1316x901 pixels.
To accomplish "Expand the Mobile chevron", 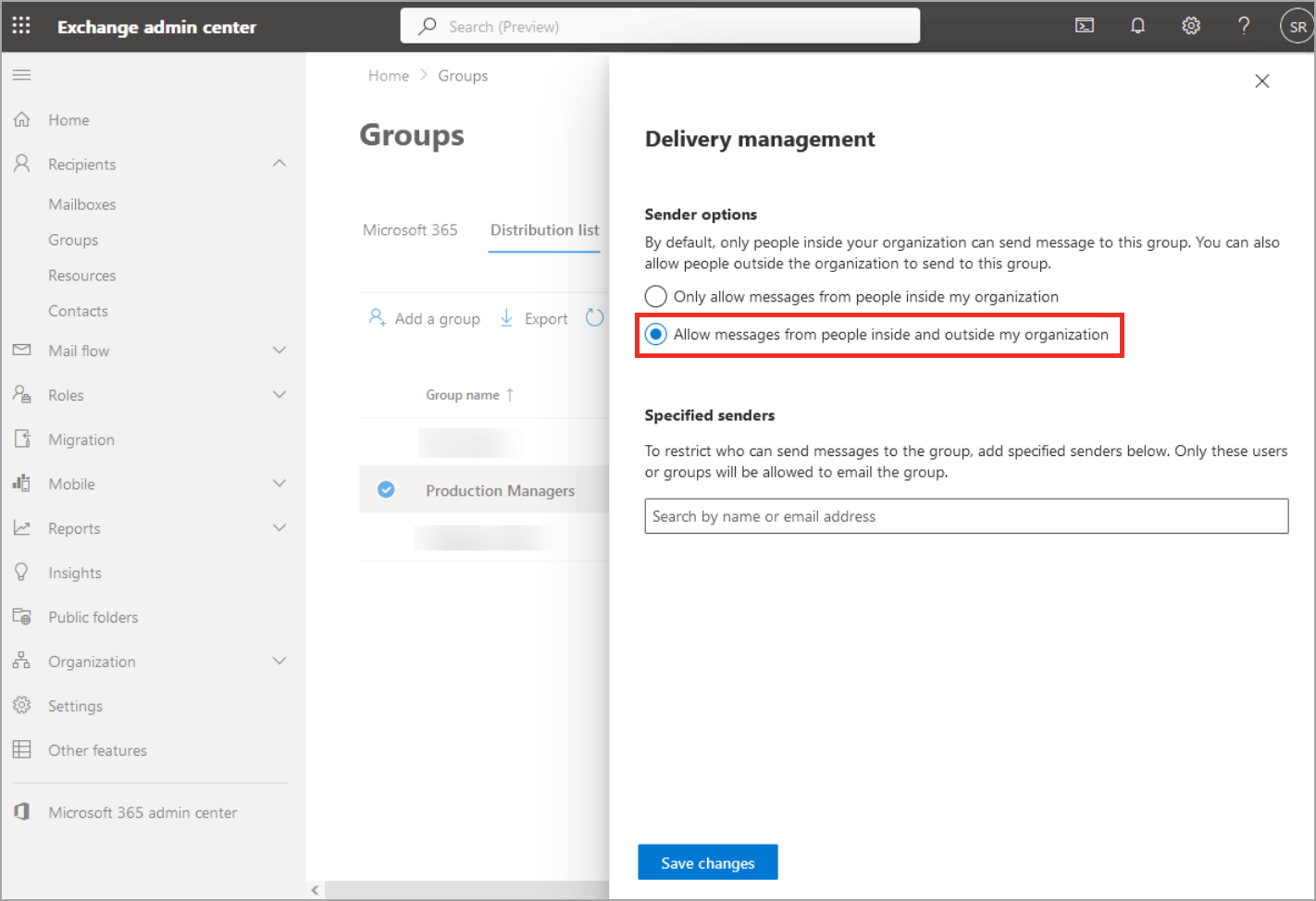I will click(x=279, y=484).
